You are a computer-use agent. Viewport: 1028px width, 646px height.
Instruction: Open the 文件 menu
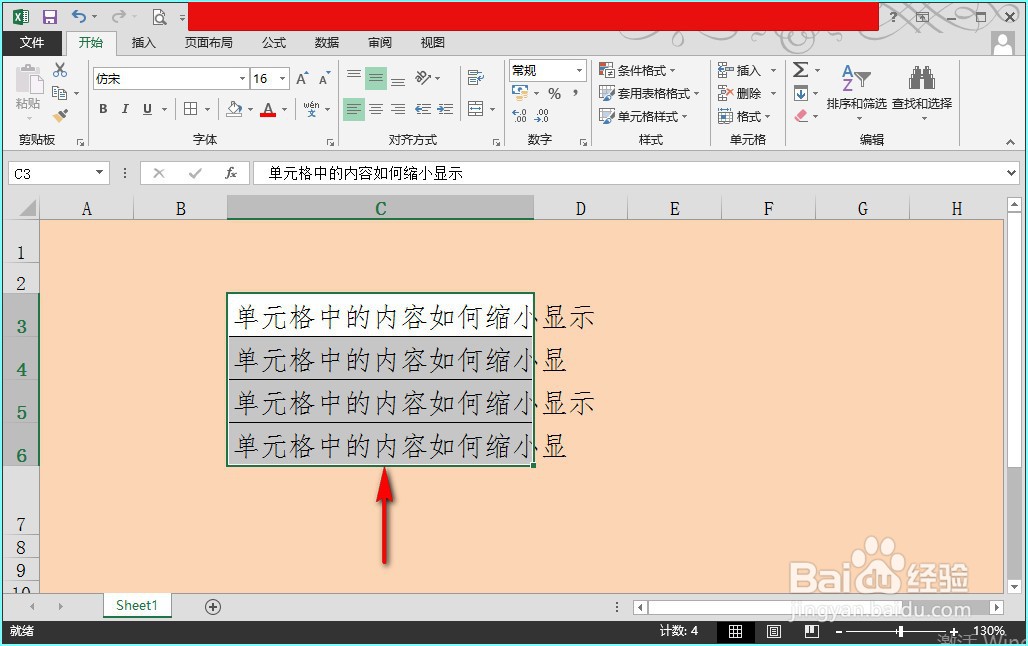[x=33, y=42]
